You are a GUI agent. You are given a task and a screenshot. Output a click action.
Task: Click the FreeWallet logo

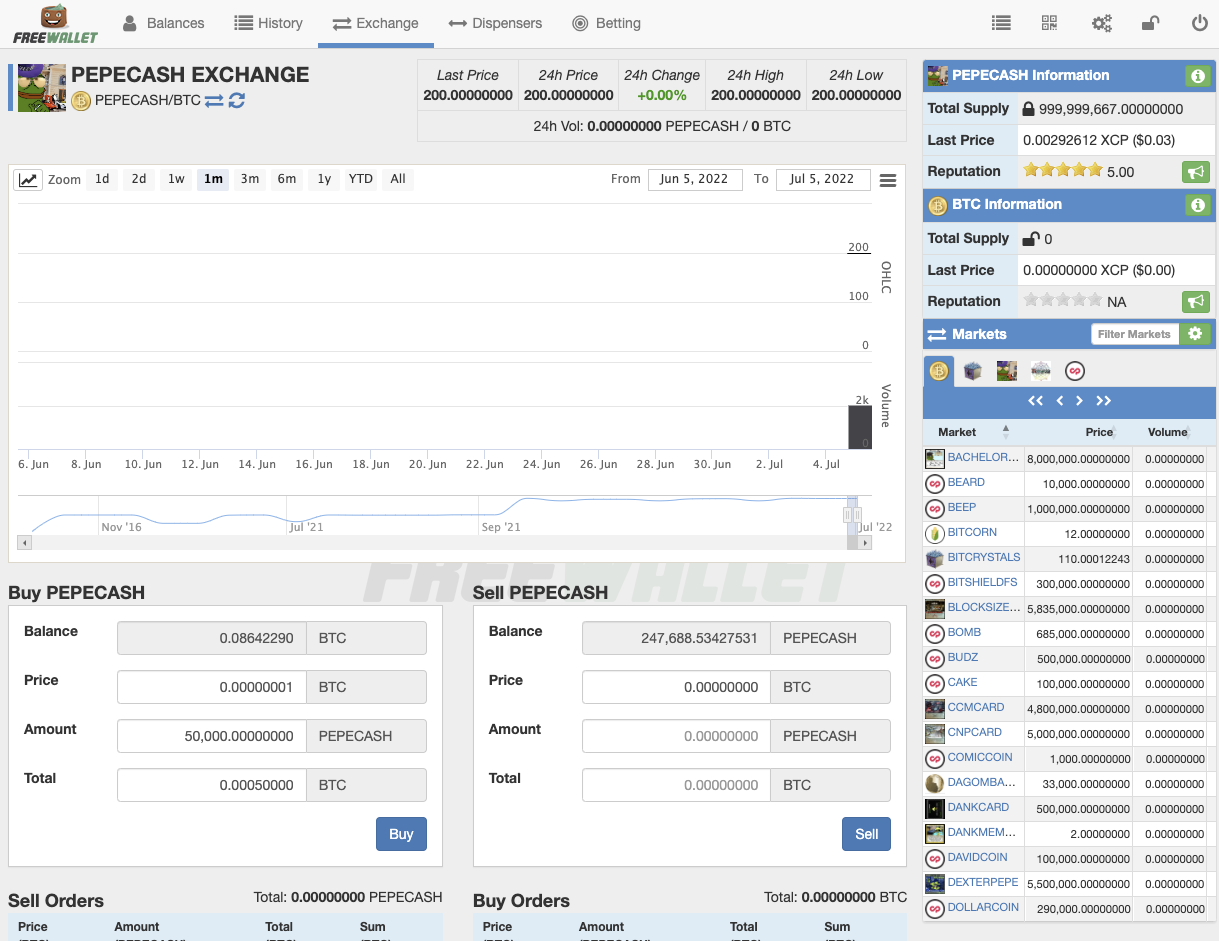click(56, 24)
